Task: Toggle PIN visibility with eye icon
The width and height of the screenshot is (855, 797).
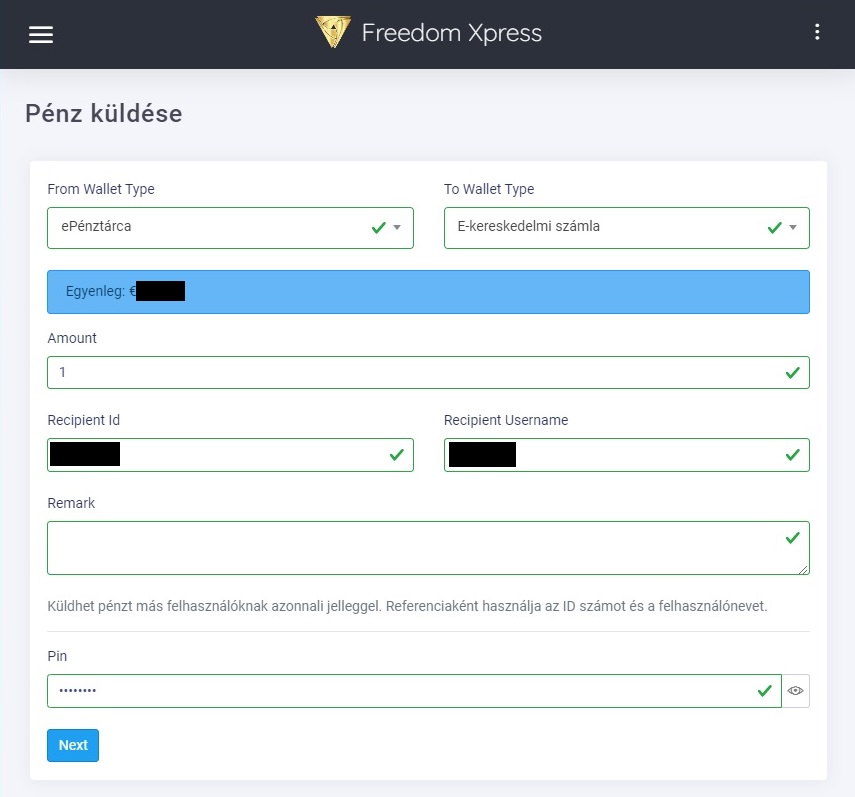Action: click(796, 691)
